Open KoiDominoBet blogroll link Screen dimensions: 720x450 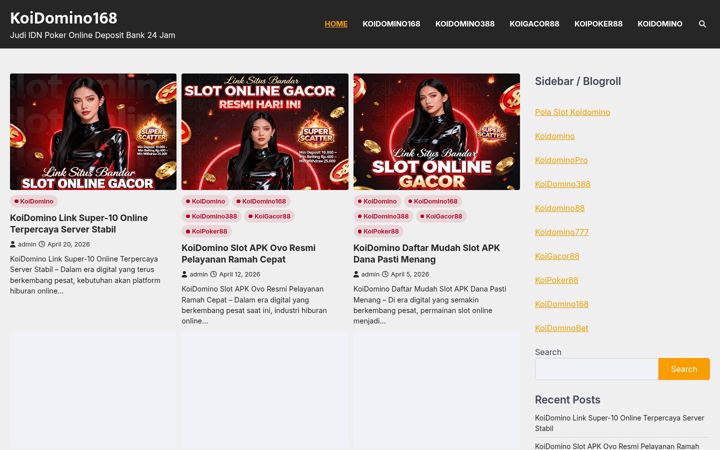point(562,328)
